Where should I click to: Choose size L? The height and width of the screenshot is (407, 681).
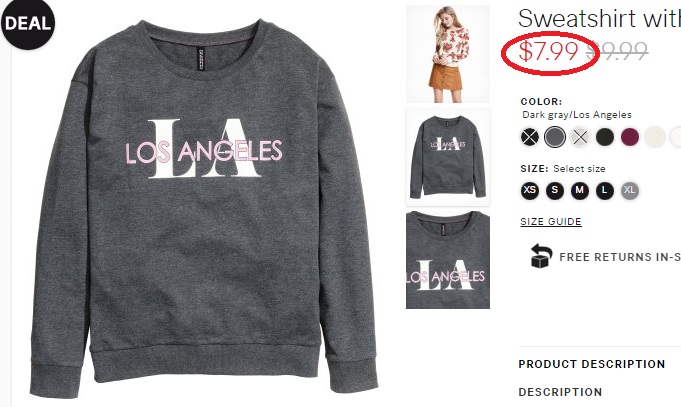point(605,190)
